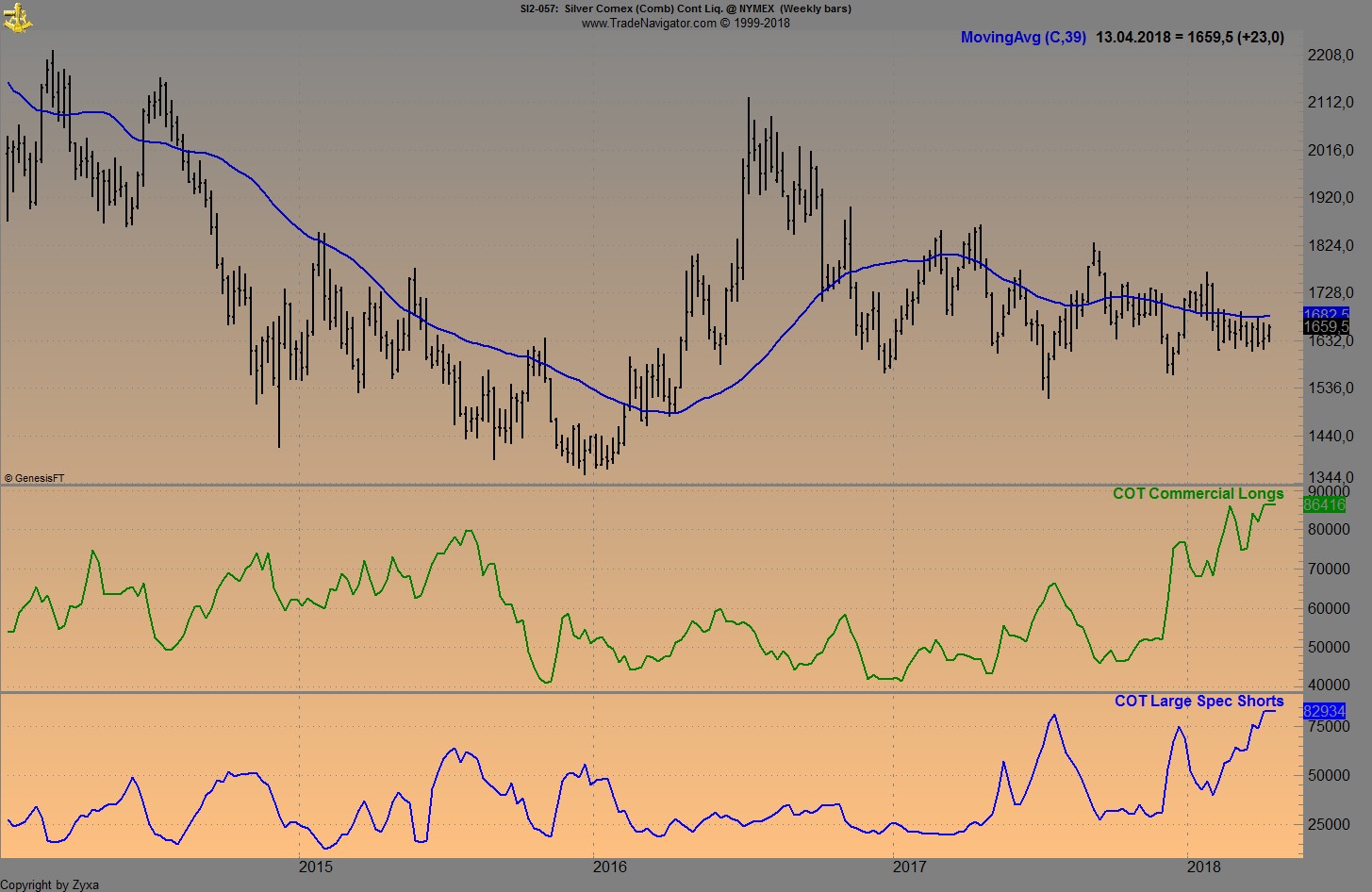Click the green 86416 COT longs value box
The width and height of the screenshot is (1372, 892).
click(x=1324, y=506)
